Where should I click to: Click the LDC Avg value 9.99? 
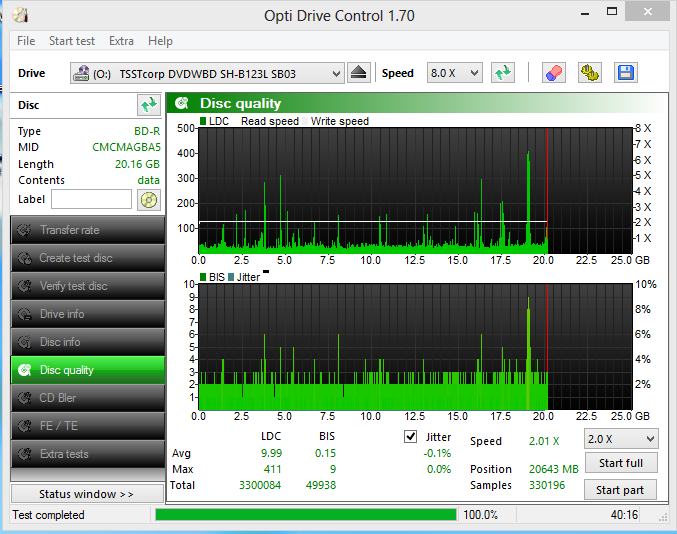click(271, 453)
